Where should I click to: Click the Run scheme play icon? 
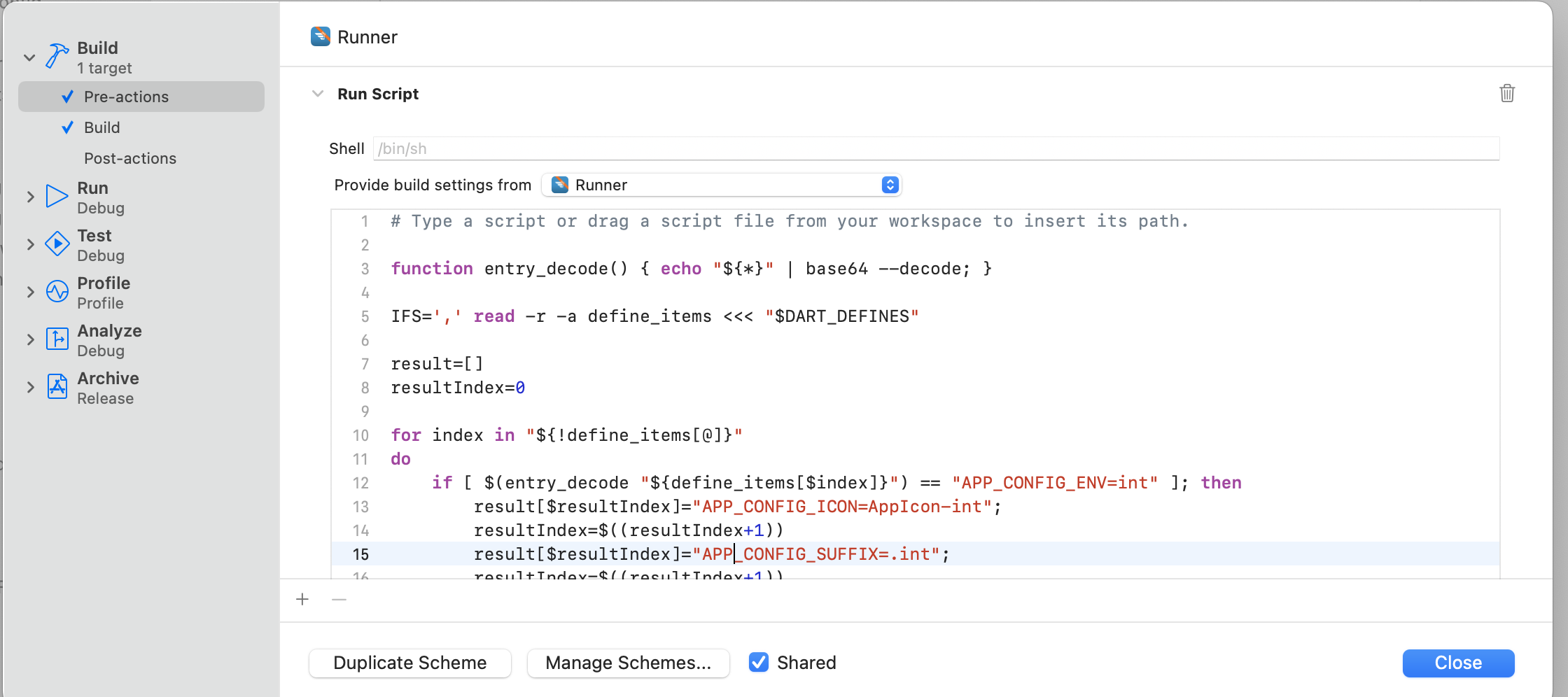tap(57, 197)
